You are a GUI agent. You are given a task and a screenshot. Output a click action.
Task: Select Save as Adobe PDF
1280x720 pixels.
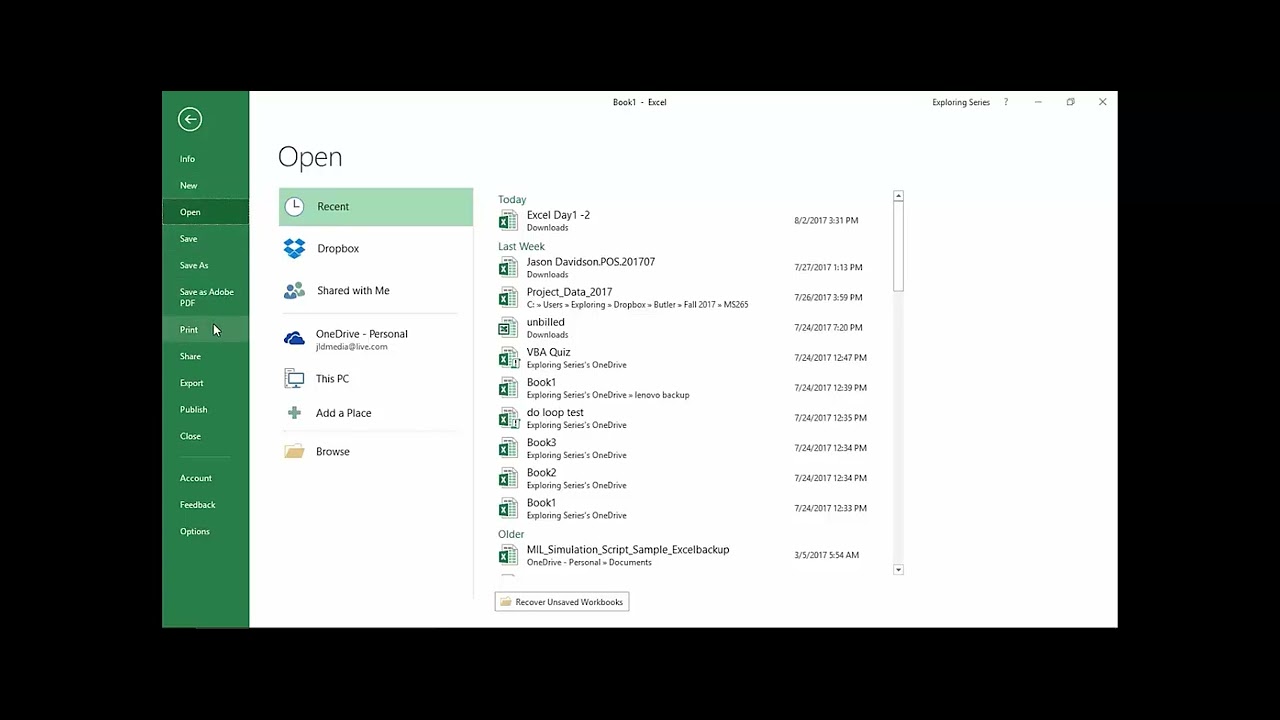click(x=205, y=297)
